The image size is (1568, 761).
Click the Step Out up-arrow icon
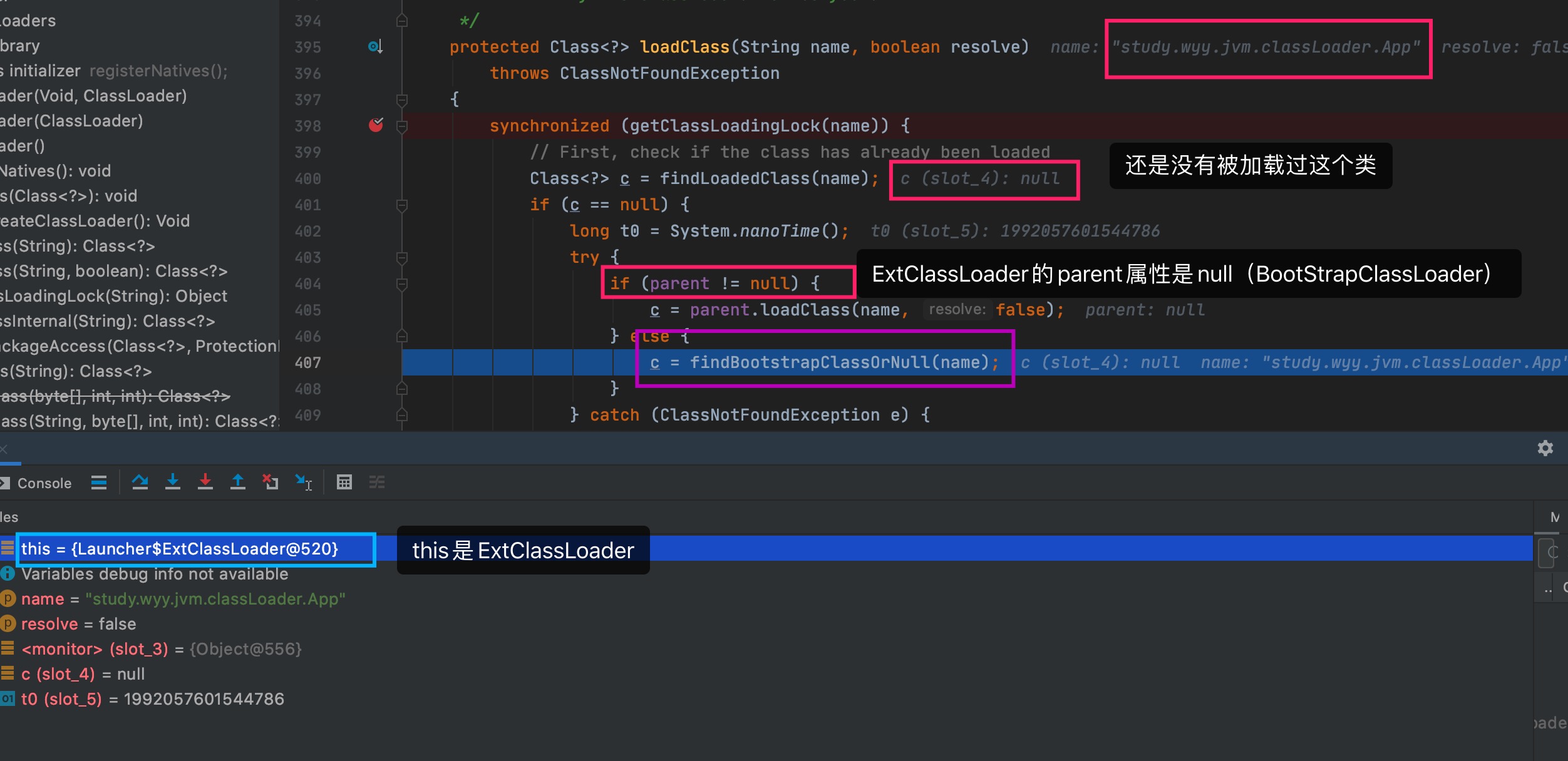pos(238,482)
